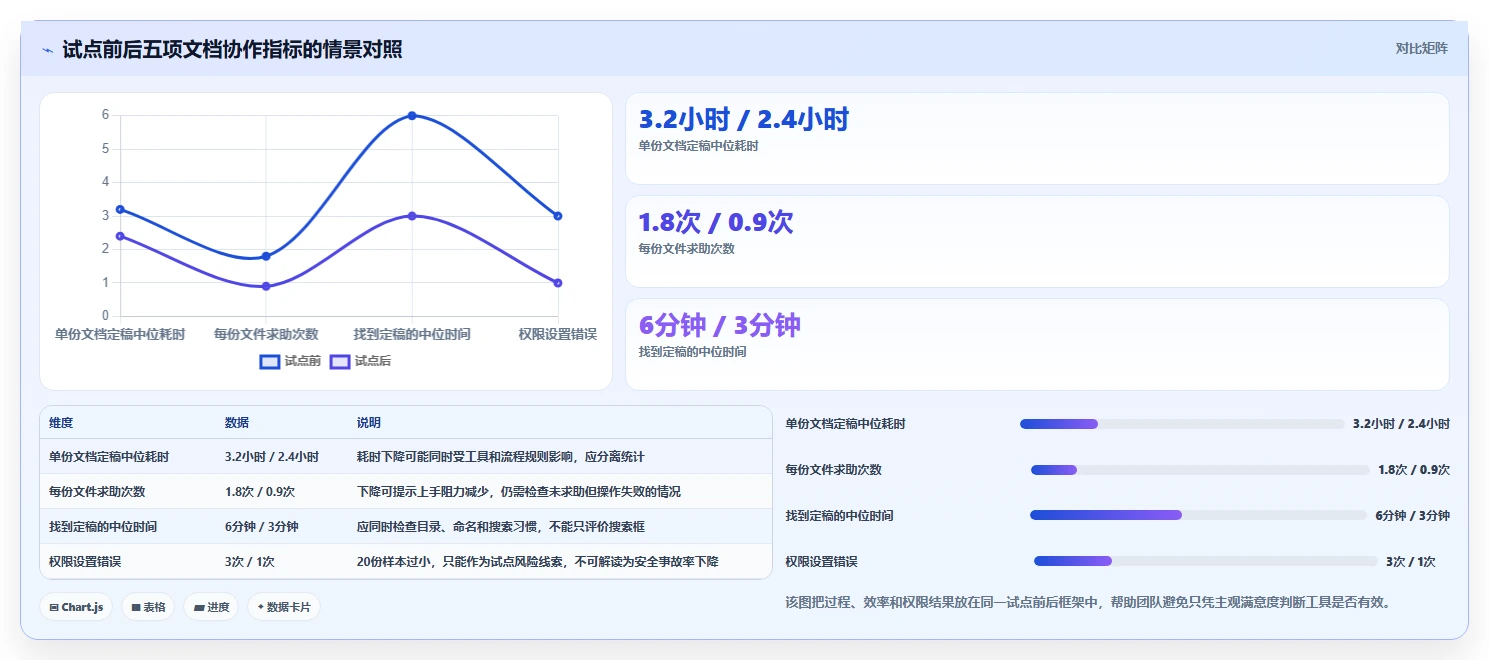Click the icon in the Chart.js chip
This screenshot has width=1489, height=660.
pos(53,607)
